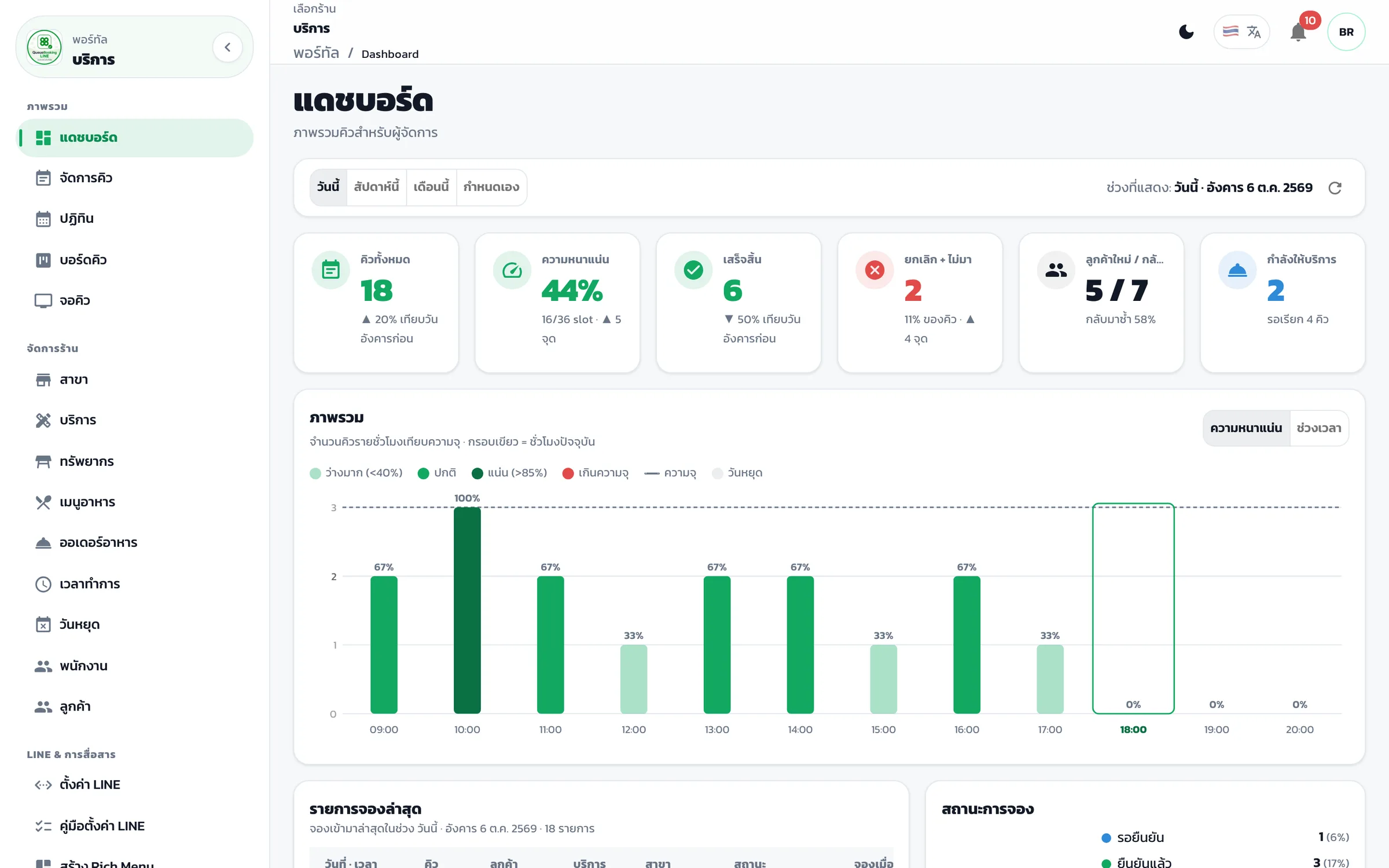Image resolution: width=1389 pixels, height=868 pixels.
Task: Open ออเดอร์อาหาร food orders page
Action: tap(135, 543)
